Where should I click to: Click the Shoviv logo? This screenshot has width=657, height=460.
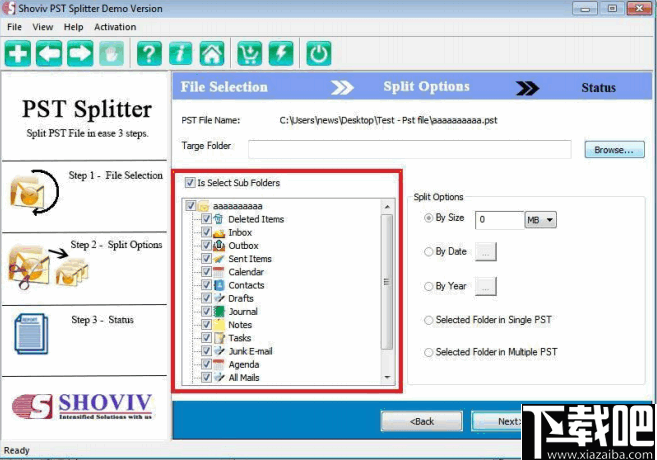83,406
